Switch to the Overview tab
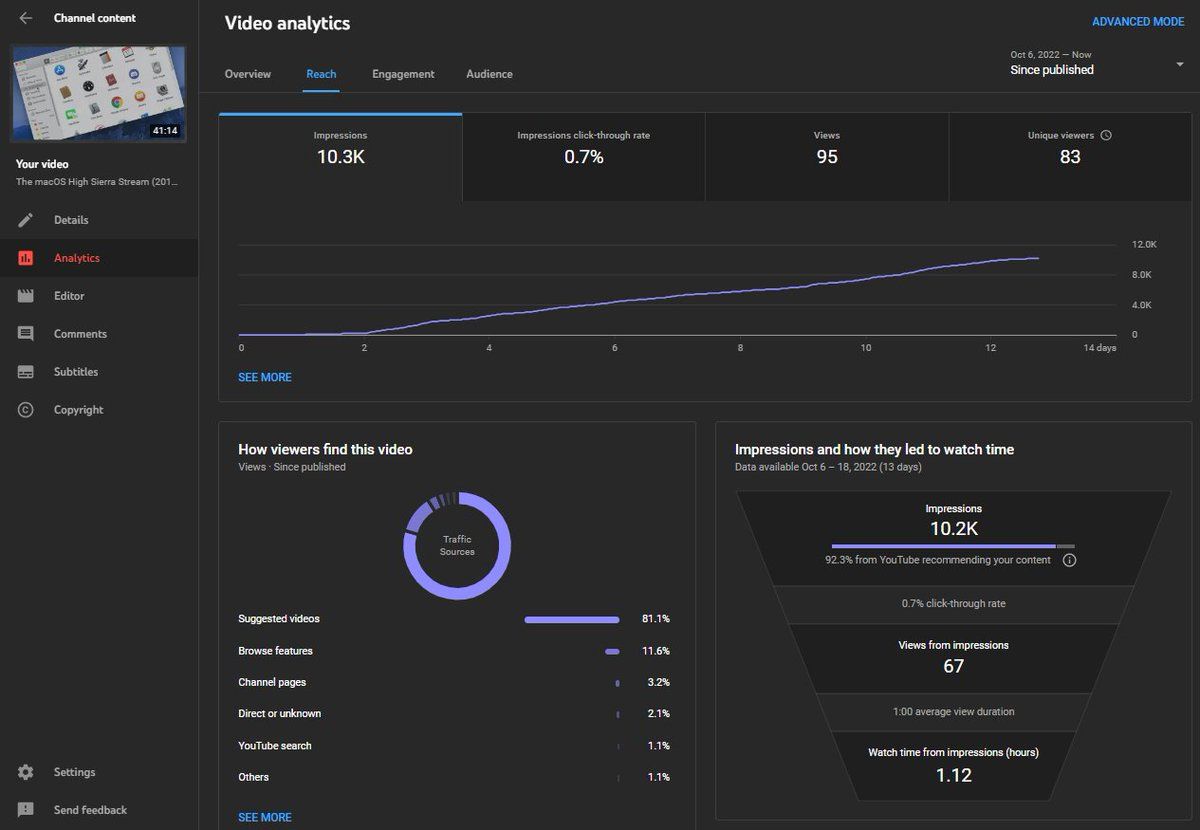Viewport: 1200px width, 830px height. click(x=247, y=74)
